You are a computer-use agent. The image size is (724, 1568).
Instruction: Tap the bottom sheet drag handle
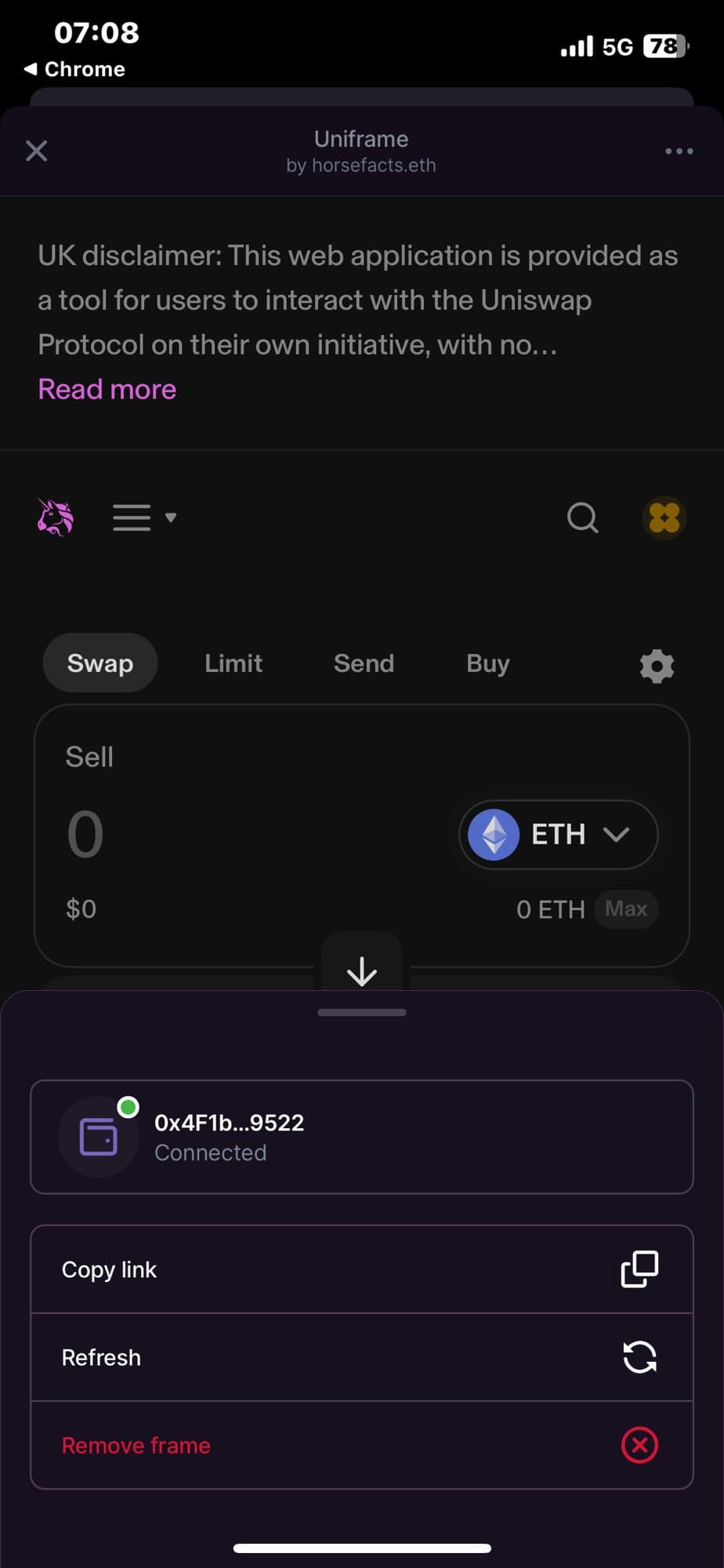tap(362, 1012)
